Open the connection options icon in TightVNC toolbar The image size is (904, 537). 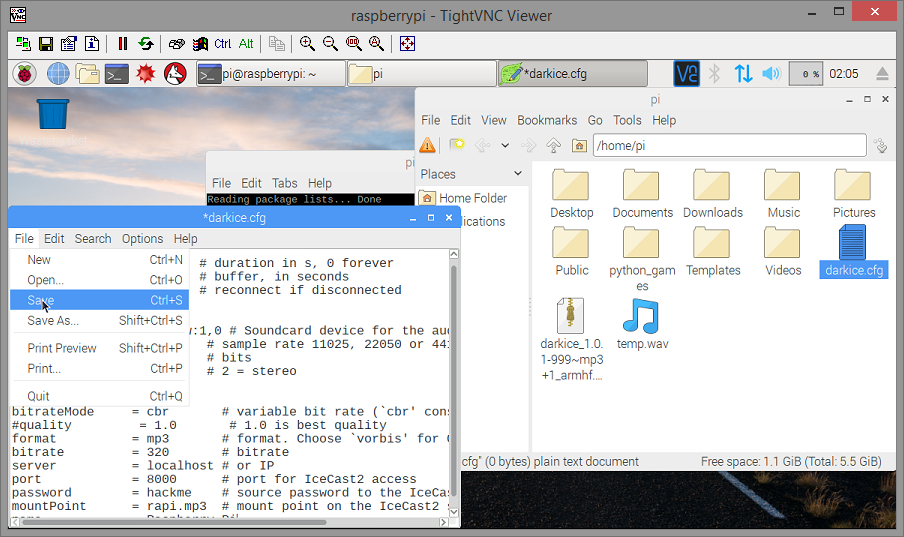[69, 44]
